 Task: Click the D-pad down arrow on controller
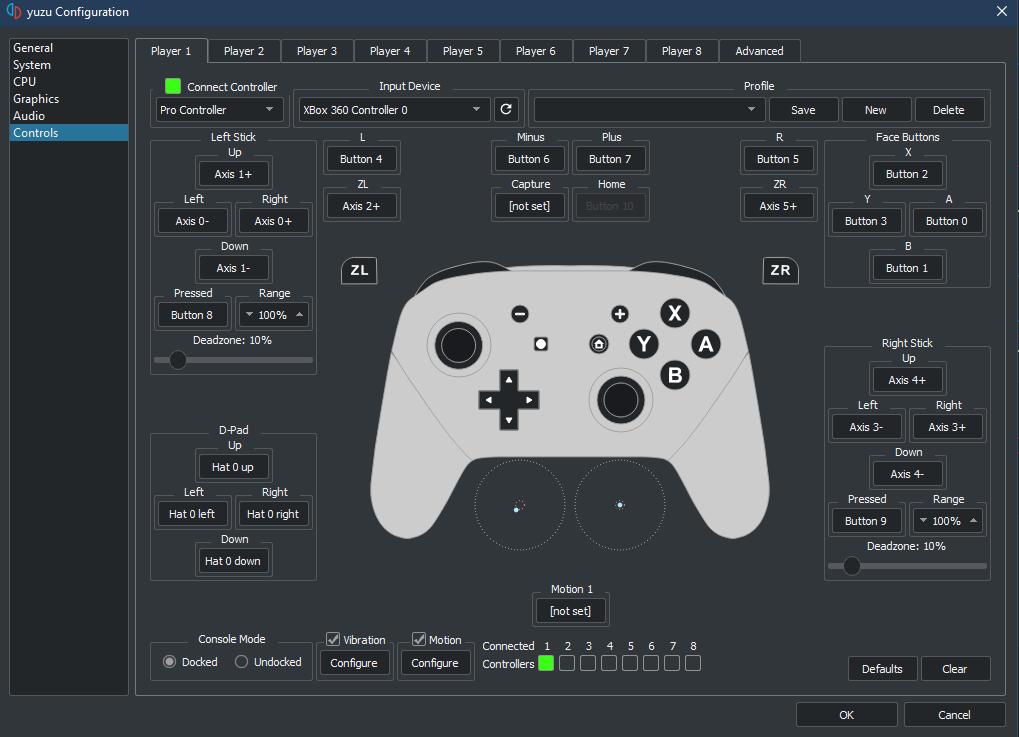(509, 420)
